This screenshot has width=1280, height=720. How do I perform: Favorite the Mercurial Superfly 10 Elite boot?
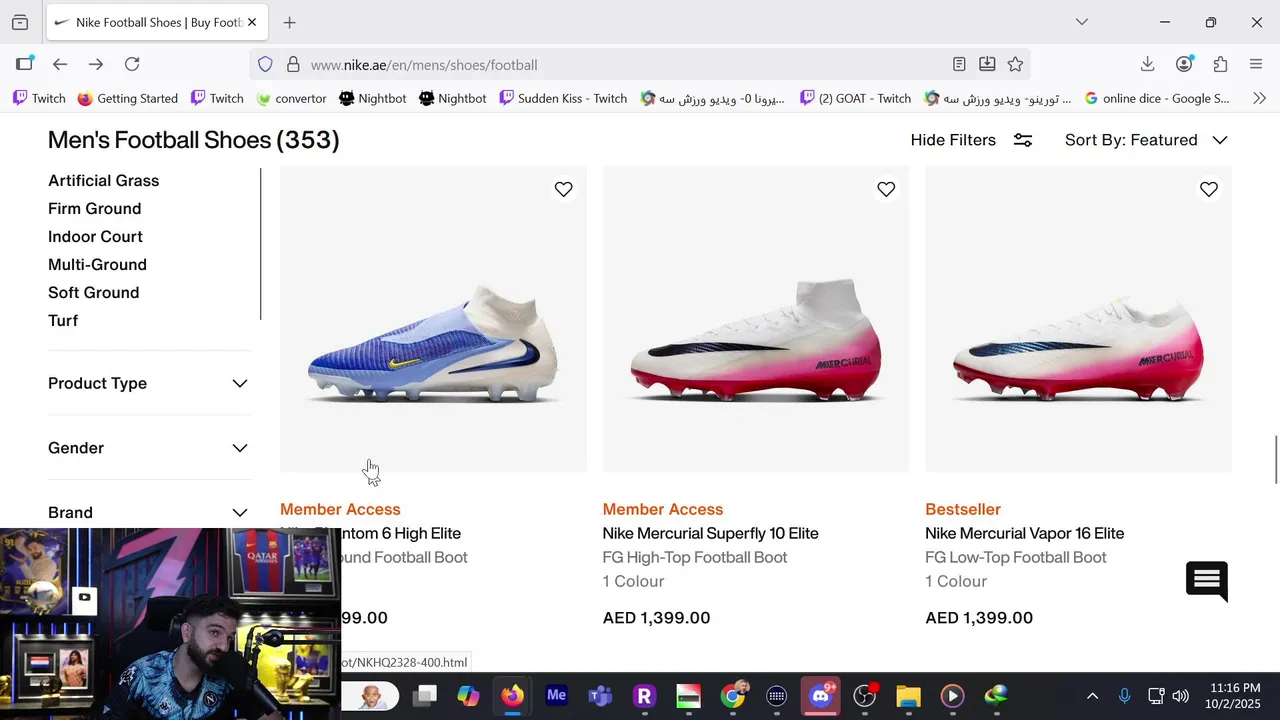click(886, 189)
